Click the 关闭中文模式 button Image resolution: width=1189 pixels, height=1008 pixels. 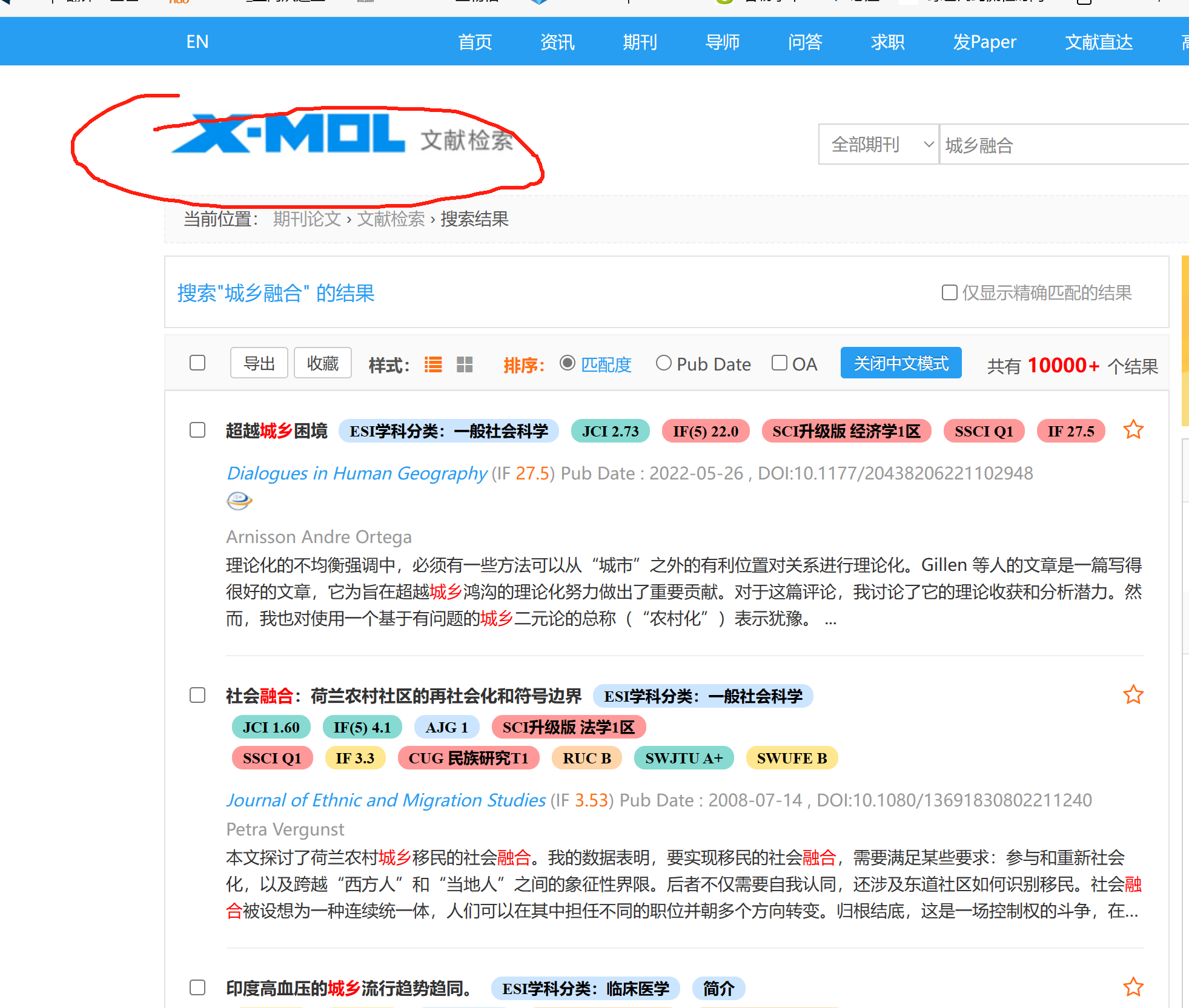coord(901,363)
